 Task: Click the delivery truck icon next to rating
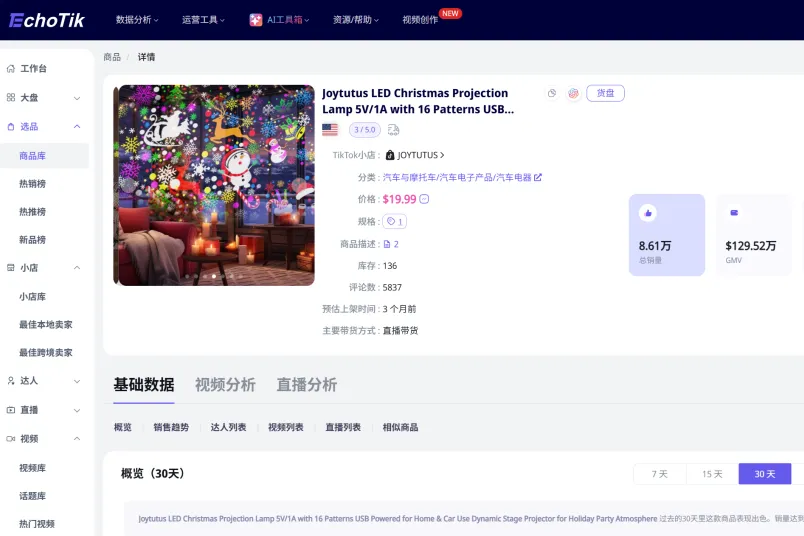[394, 130]
